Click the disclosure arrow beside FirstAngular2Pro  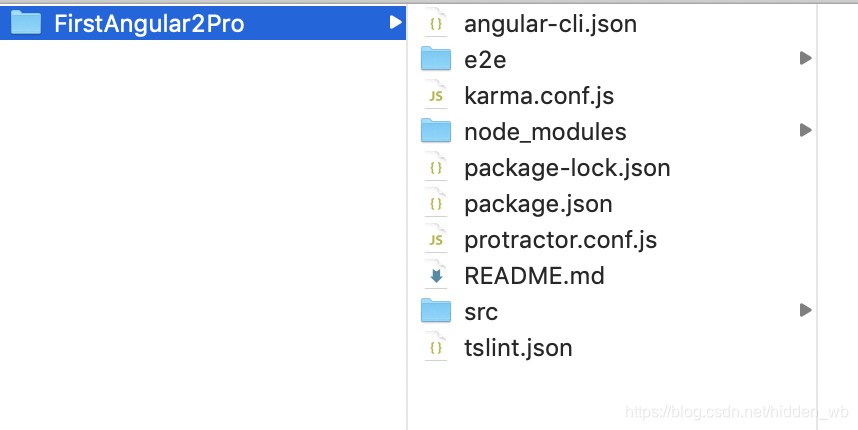[395, 22]
